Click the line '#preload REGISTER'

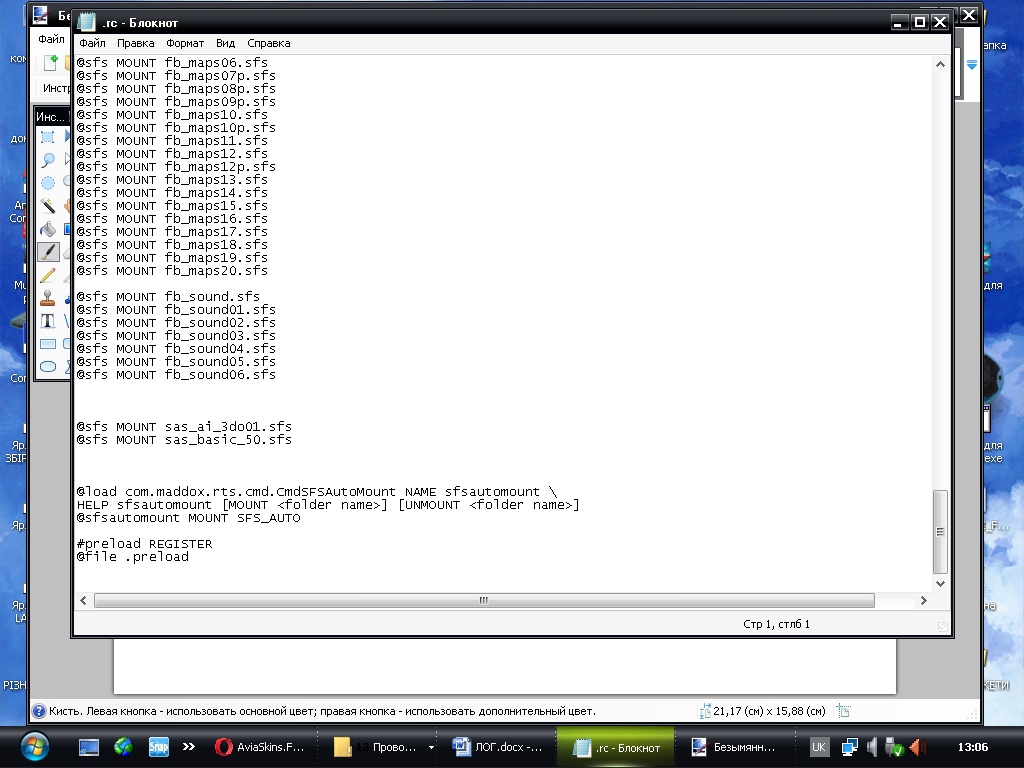click(x=144, y=544)
